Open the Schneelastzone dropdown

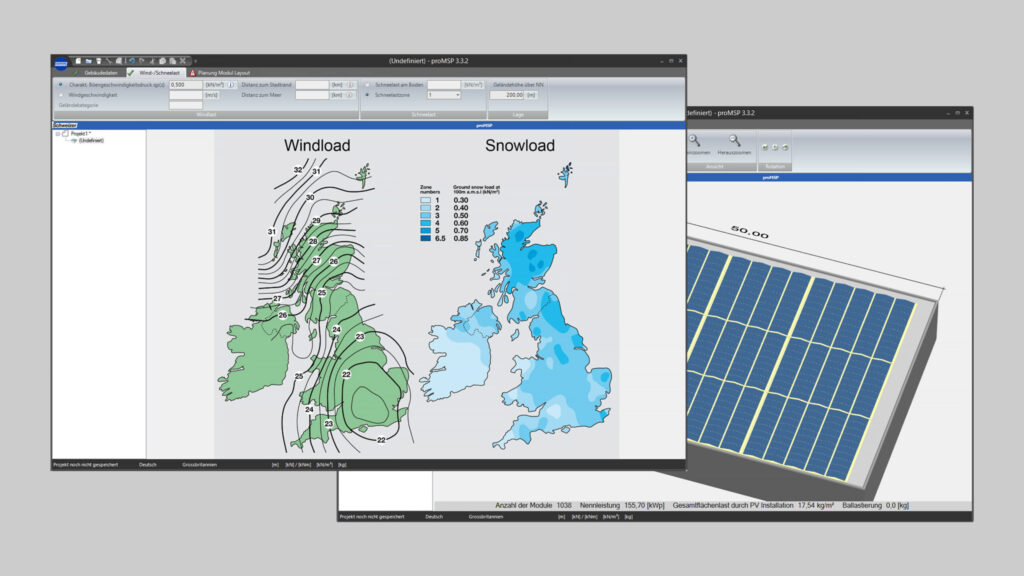point(457,95)
